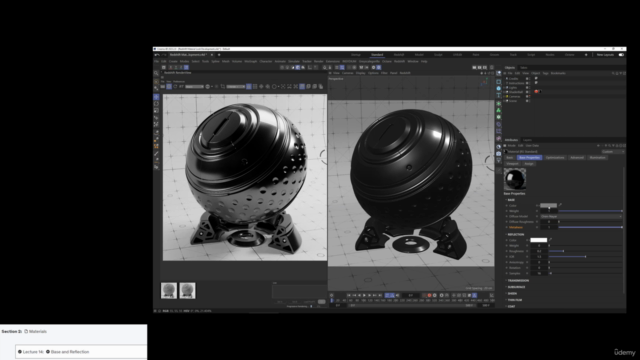Switch to the Startup layout tab
The image size is (640, 360).
coord(356,55)
